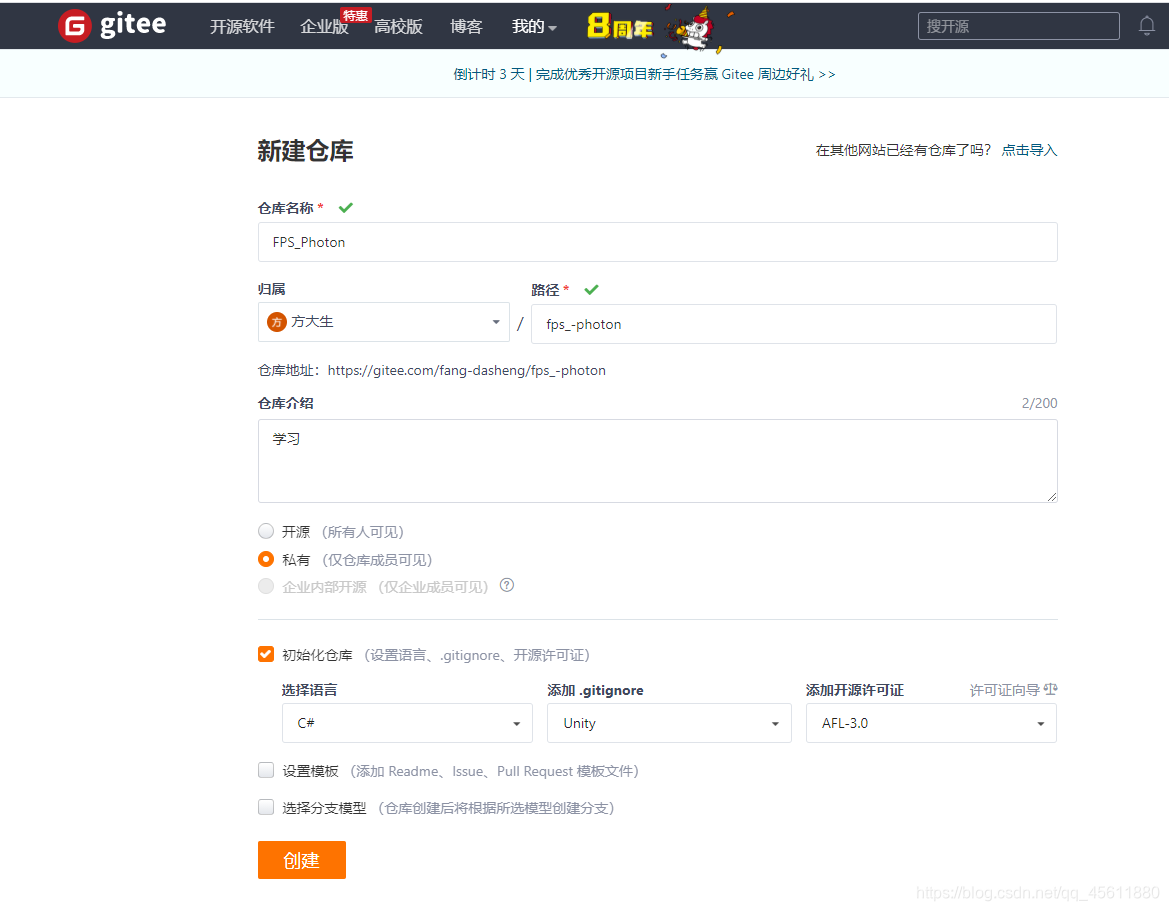Open the 企业版 menu item
This screenshot has height=911, width=1169.
click(x=324, y=27)
